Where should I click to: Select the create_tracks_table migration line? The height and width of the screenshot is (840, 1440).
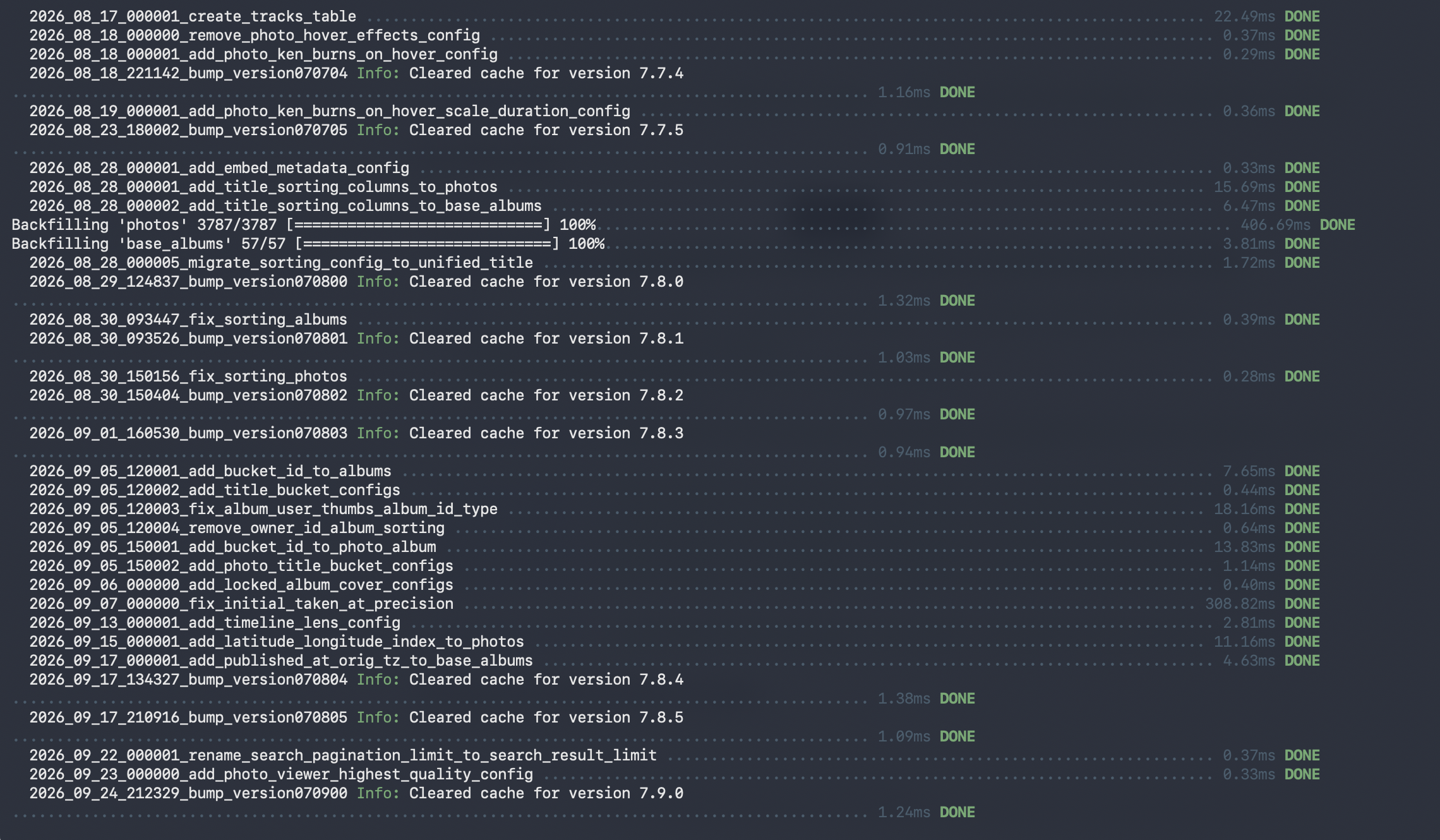click(193, 16)
